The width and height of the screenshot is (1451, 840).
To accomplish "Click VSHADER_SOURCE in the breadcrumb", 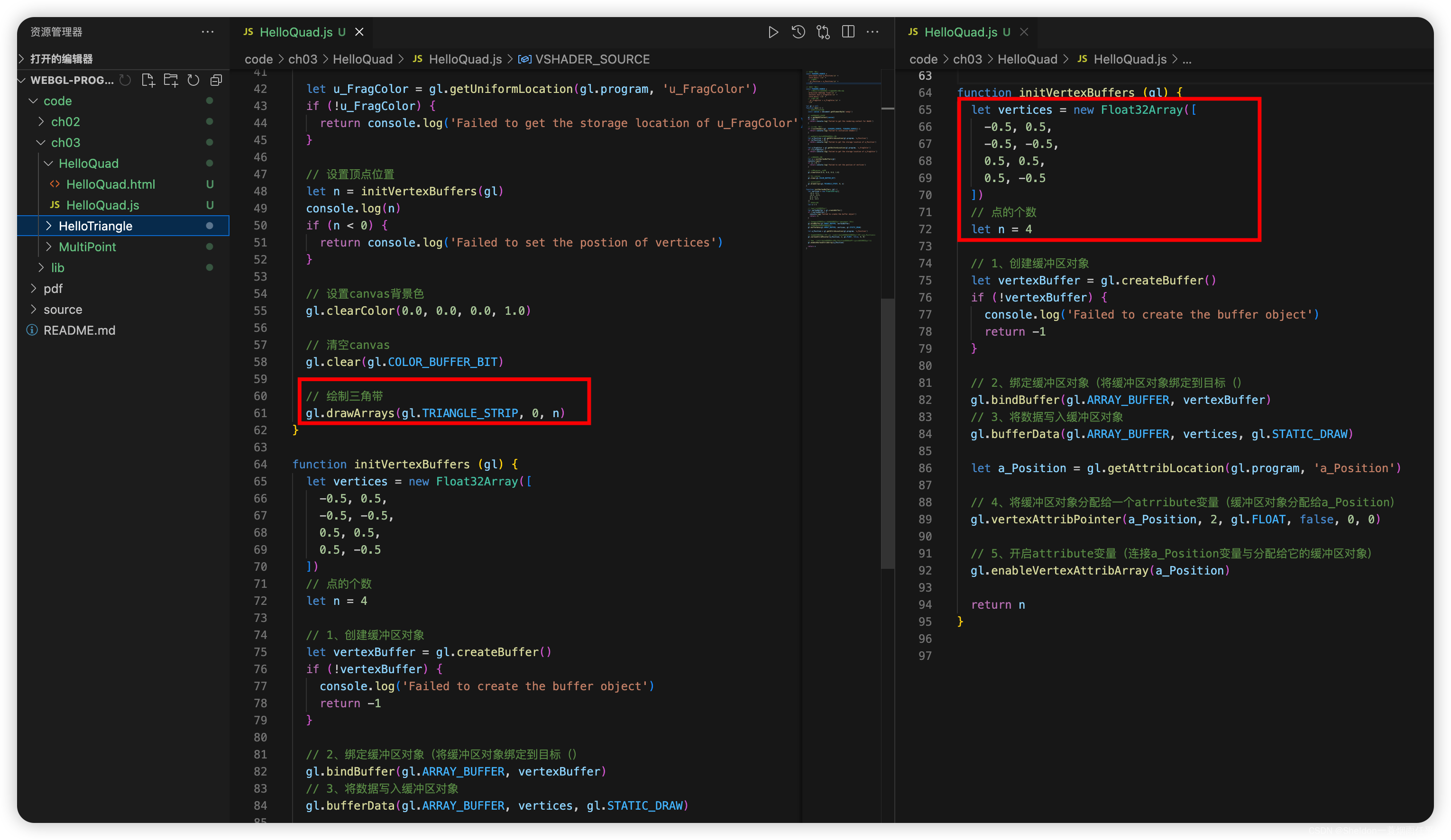I will [x=592, y=59].
